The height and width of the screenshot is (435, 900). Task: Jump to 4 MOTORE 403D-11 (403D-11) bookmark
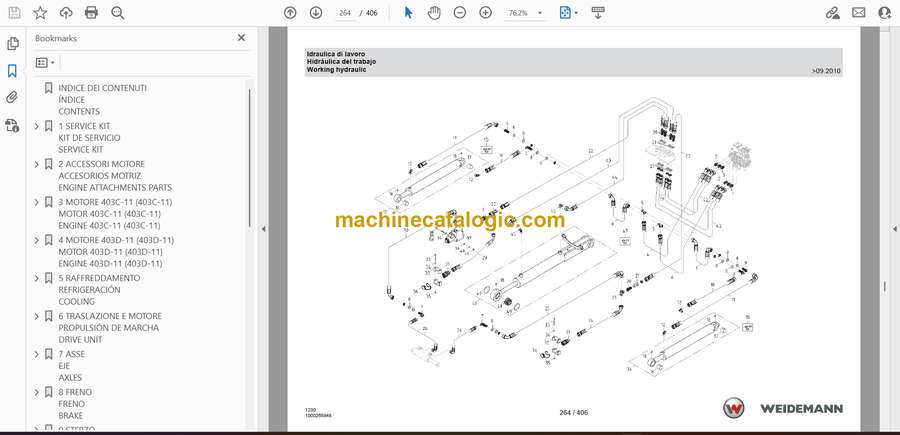click(x=116, y=251)
